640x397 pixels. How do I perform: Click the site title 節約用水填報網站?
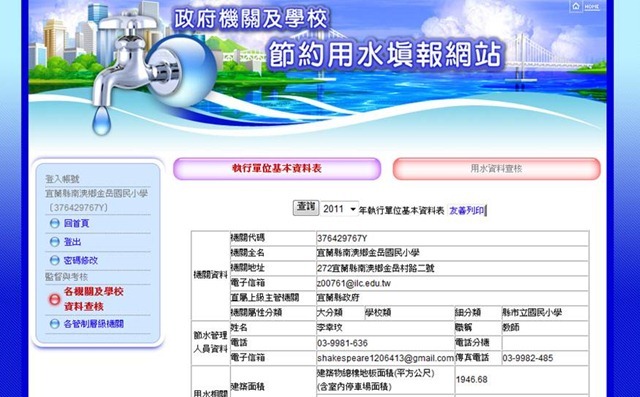pos(384,55)
